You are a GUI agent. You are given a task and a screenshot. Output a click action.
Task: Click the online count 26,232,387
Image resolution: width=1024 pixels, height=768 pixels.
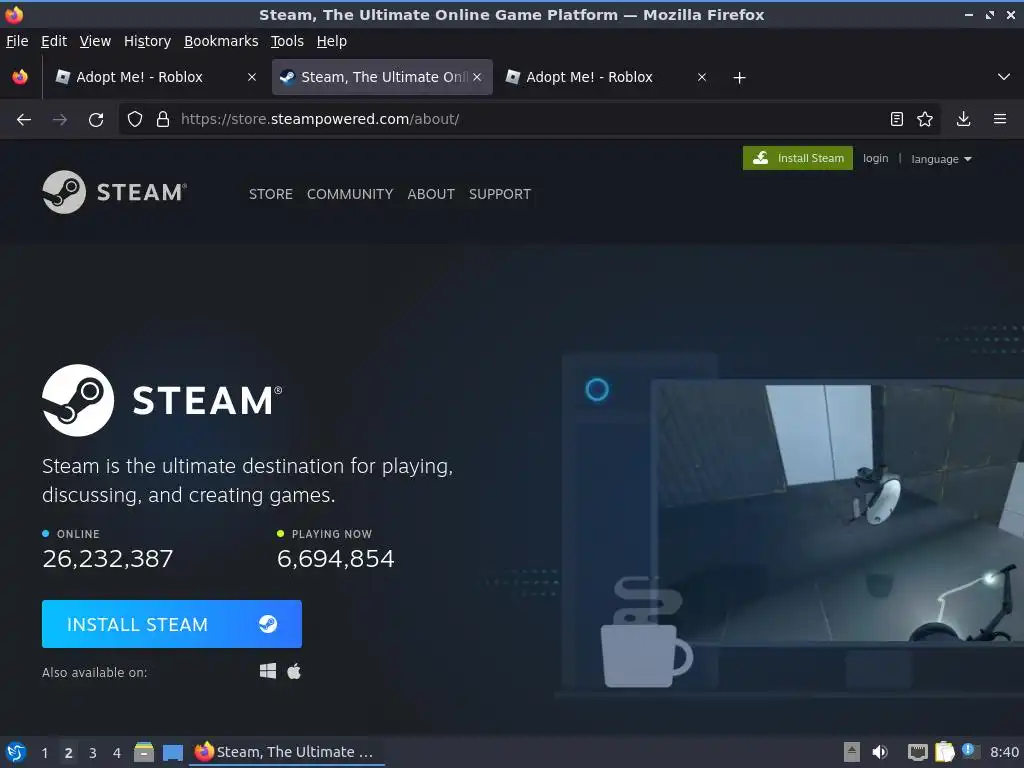tap(108, 559)
